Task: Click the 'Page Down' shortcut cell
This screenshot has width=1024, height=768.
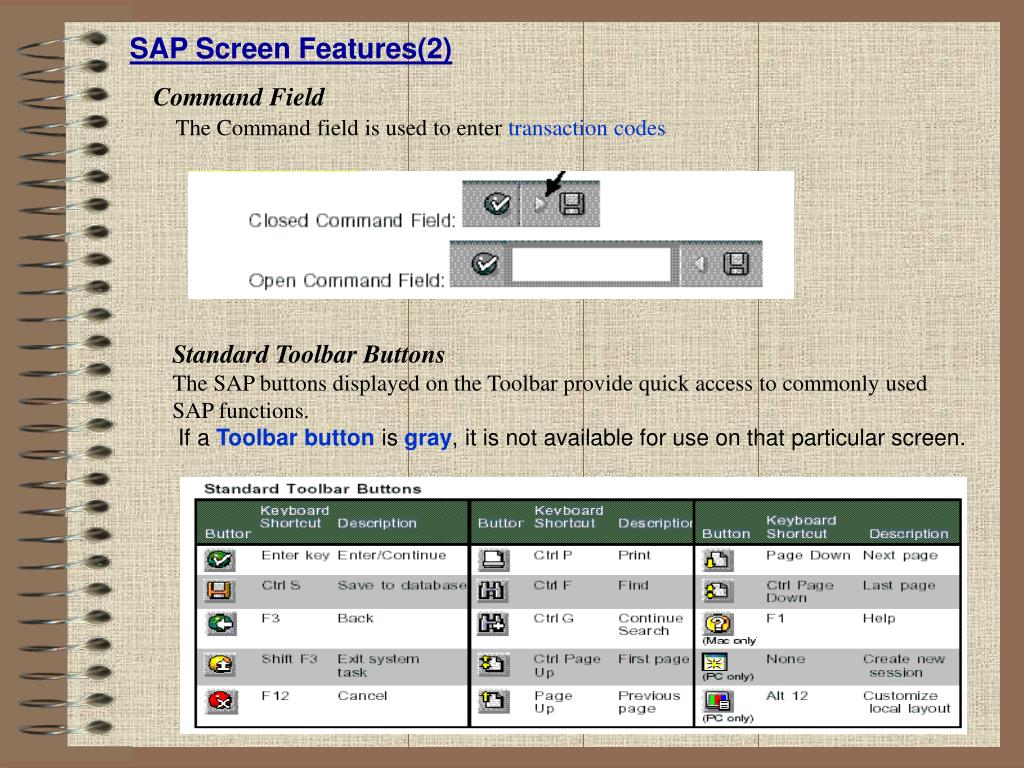Action: tap(808, 555)
